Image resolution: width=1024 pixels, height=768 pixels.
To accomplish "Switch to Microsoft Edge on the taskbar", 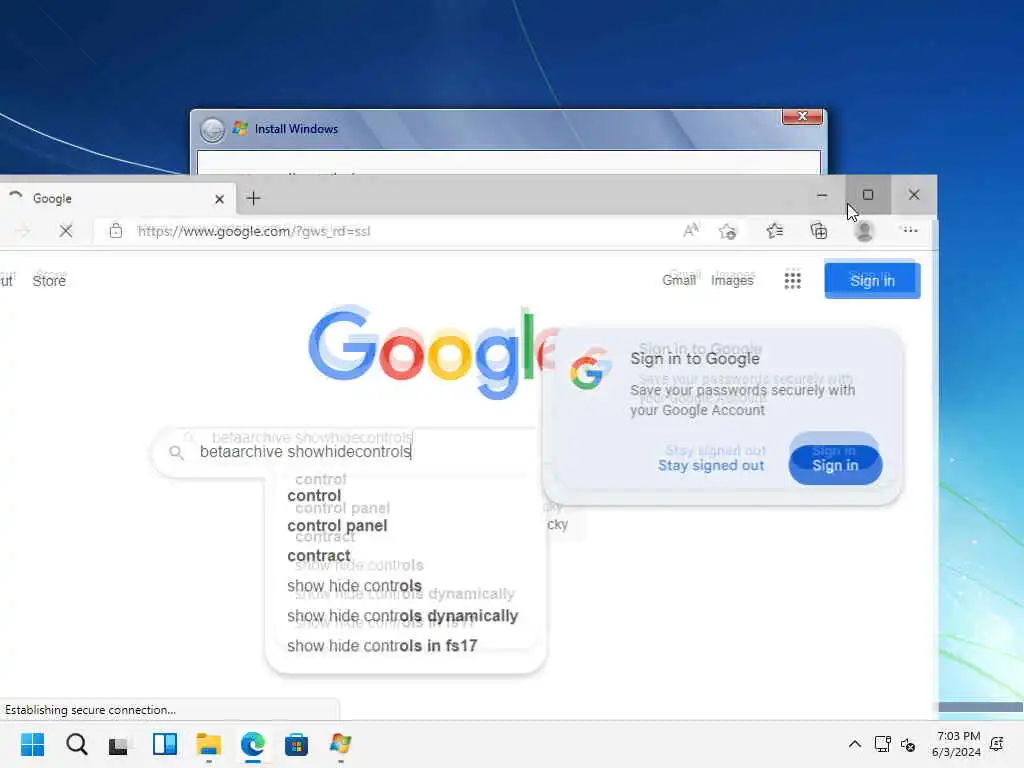I will pyautogui.click(x=253, y=744).
